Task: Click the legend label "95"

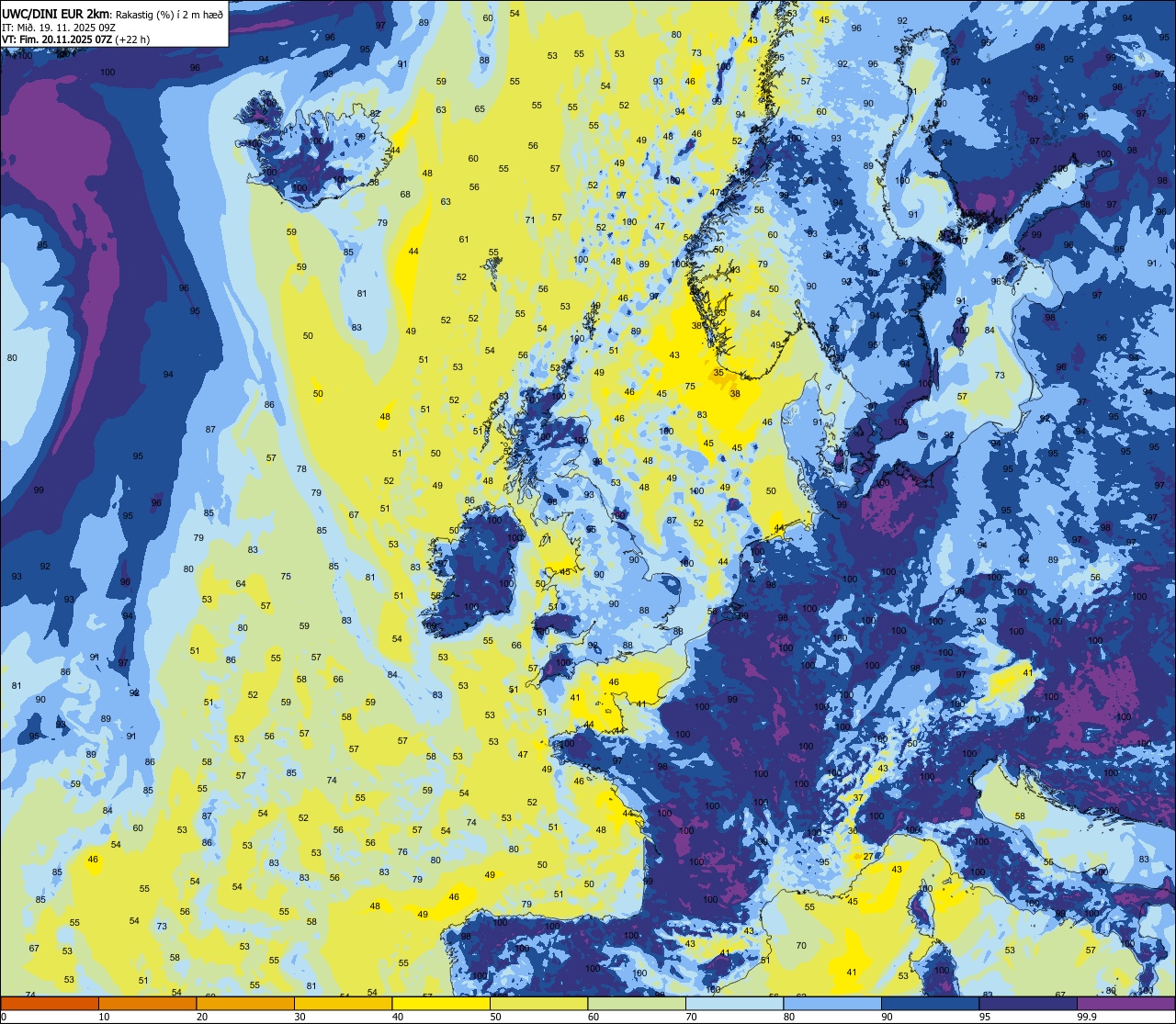Action: click(x=985, y=1017)
